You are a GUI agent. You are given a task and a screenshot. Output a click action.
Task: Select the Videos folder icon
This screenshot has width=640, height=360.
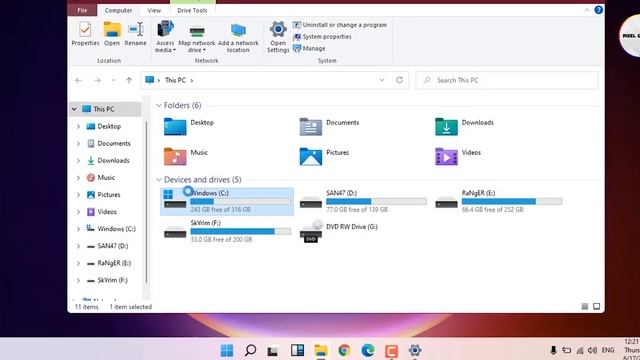point(446,156)
